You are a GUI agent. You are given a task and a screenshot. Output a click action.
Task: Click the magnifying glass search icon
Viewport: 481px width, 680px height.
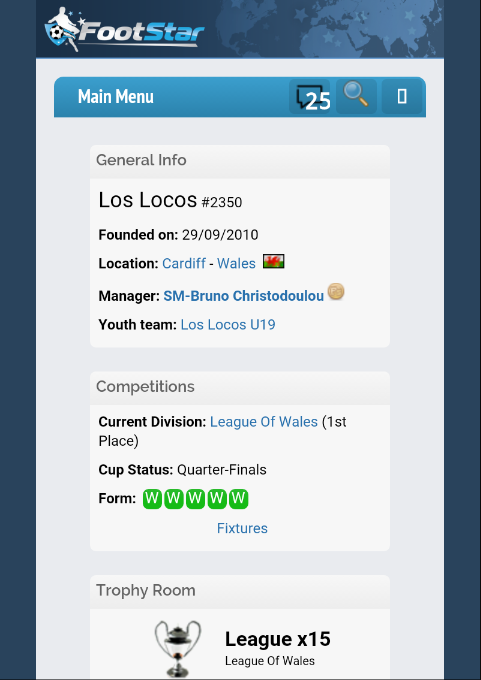356,96
